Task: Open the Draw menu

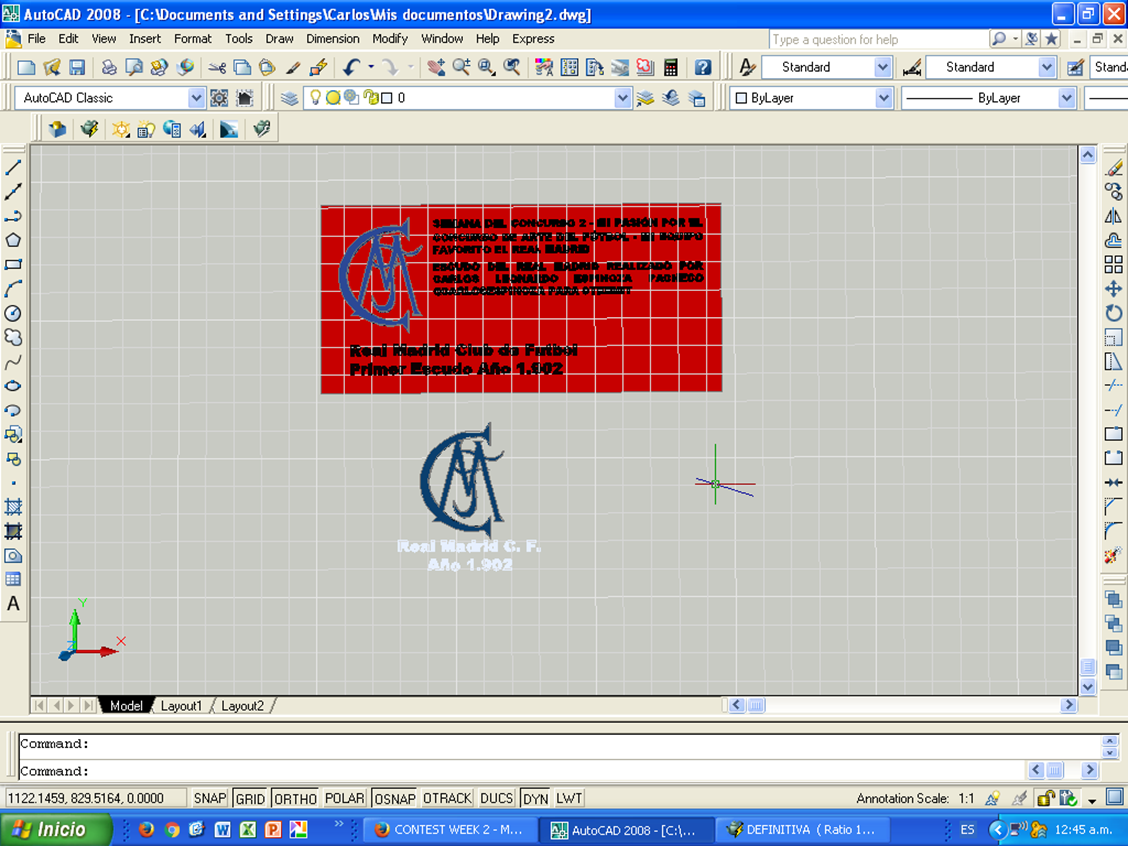Action: tap(279, 39)
